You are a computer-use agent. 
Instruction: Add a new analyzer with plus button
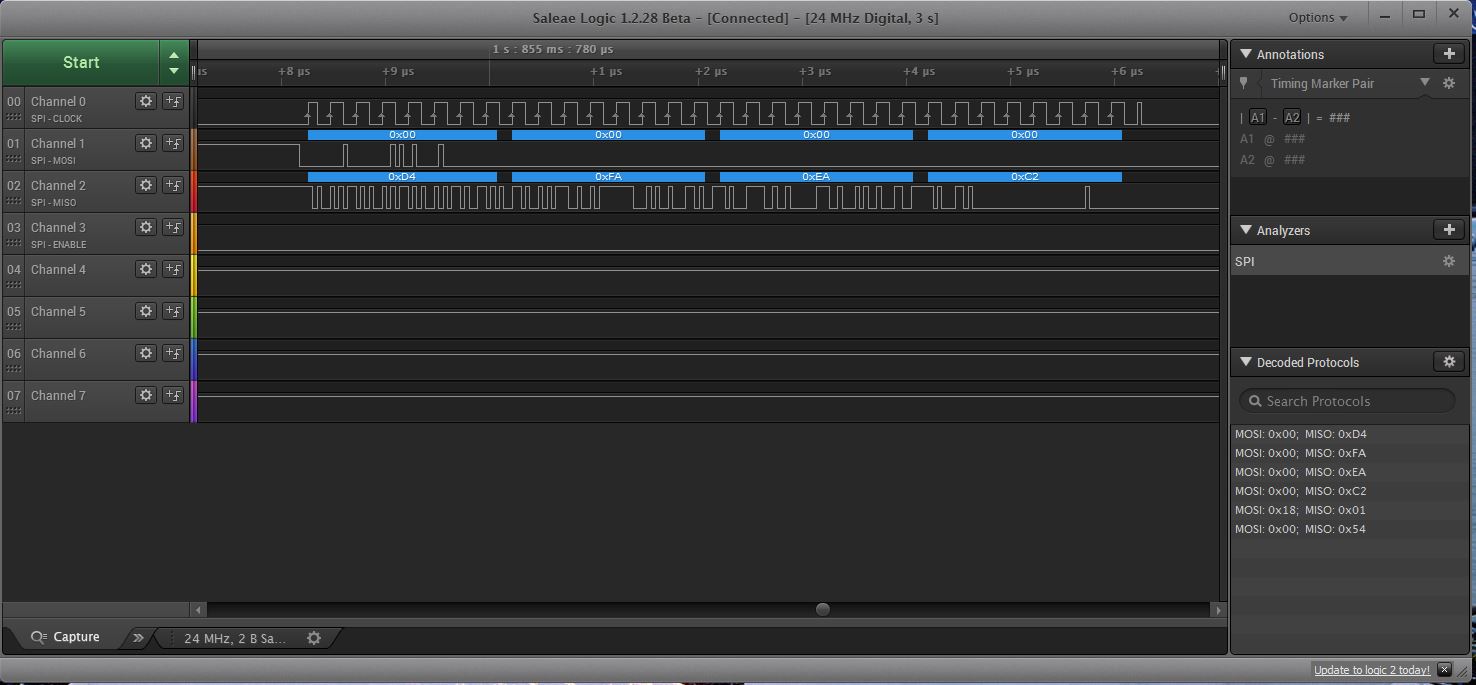pyautogui.click(x=1448, y=230)
